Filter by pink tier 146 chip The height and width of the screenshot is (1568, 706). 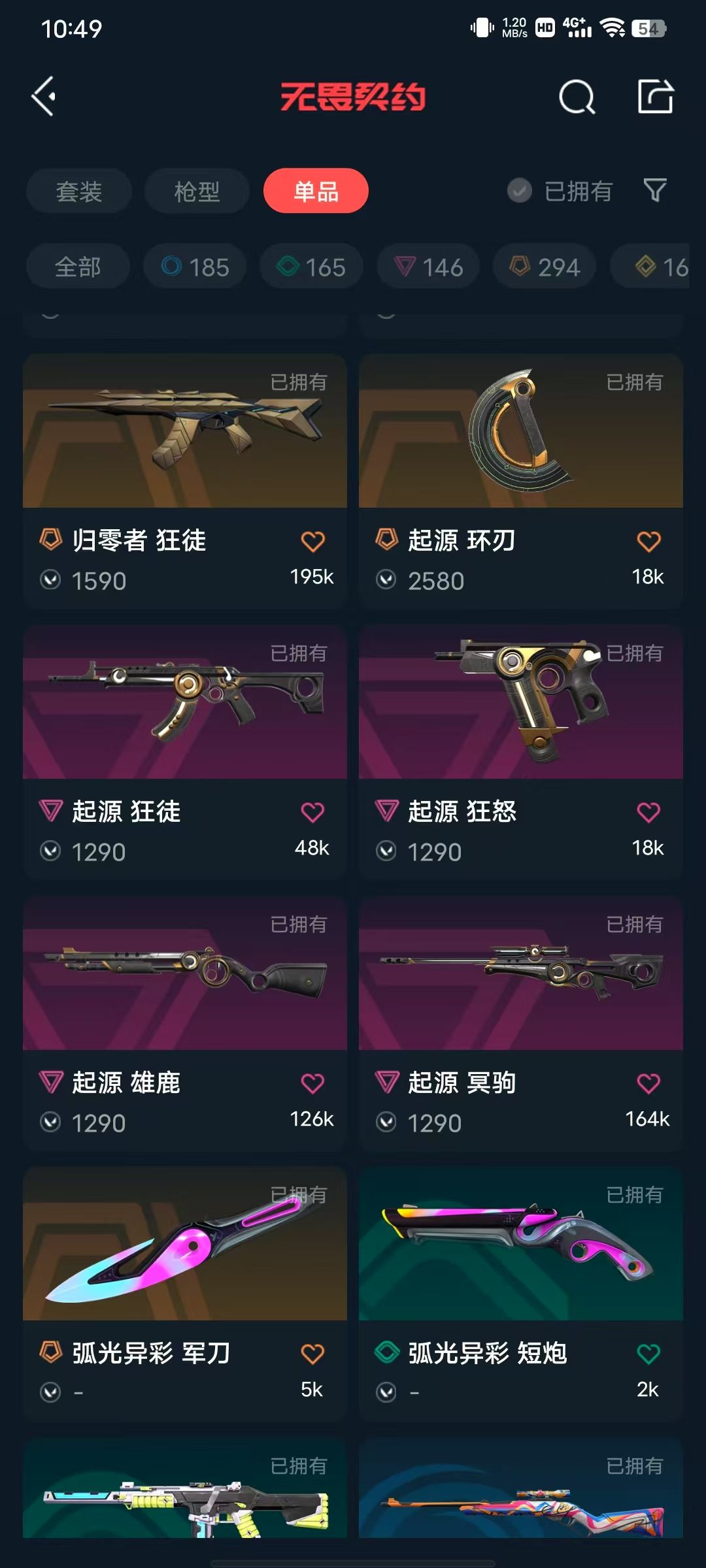click(x=428, y=267)
